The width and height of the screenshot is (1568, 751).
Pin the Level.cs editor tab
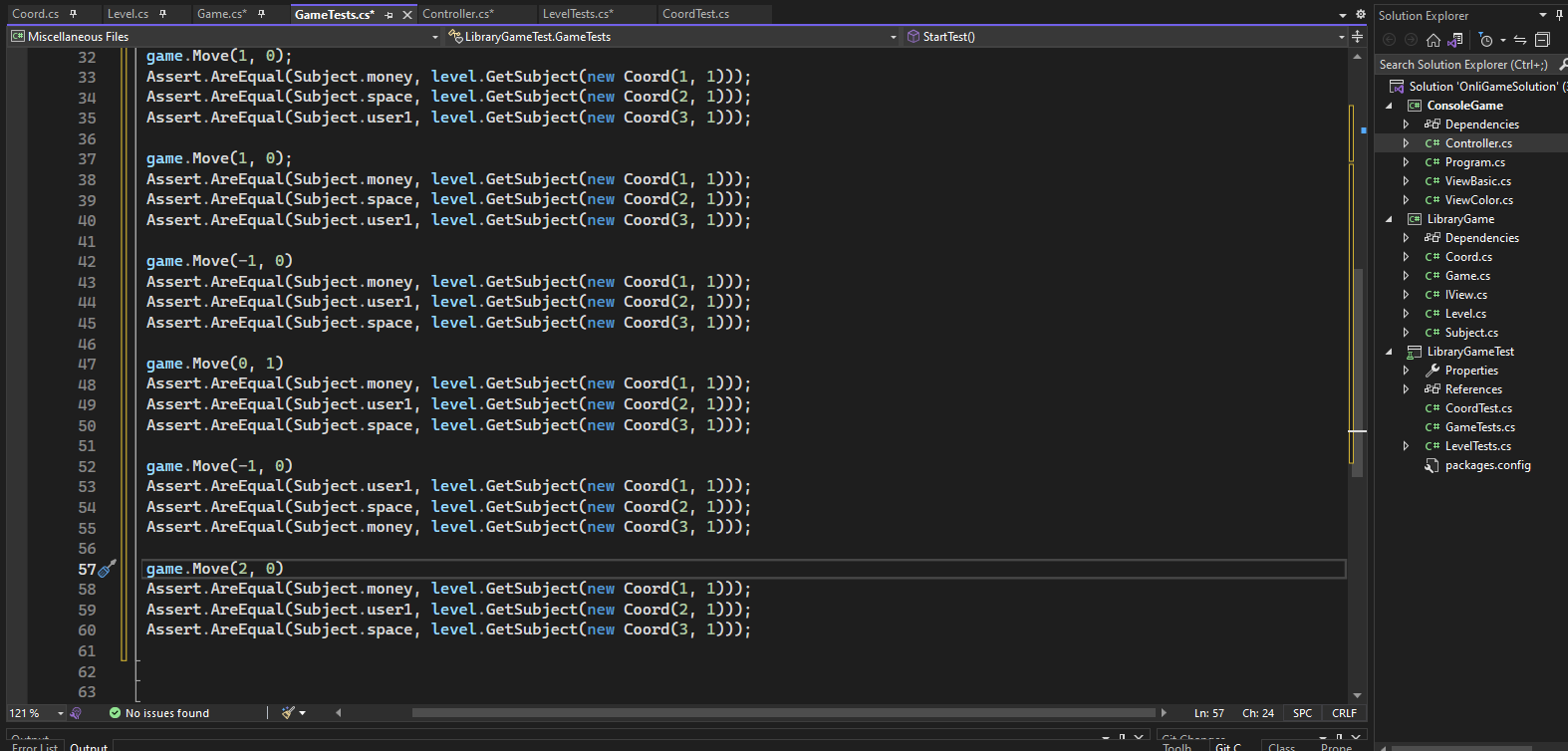[162, 14]
